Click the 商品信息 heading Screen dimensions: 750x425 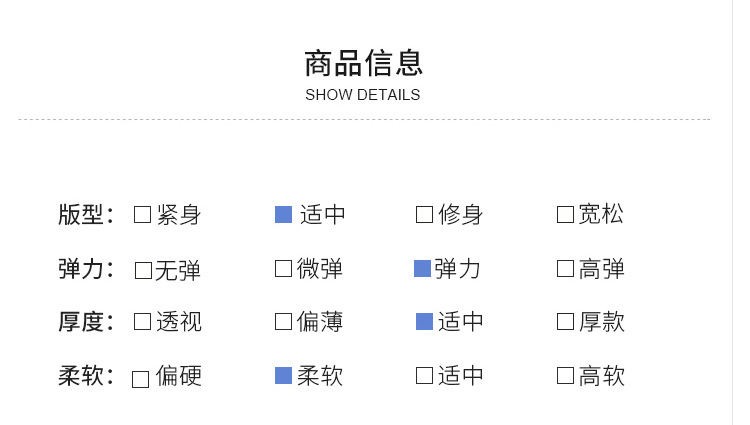[x=363, y=62]
